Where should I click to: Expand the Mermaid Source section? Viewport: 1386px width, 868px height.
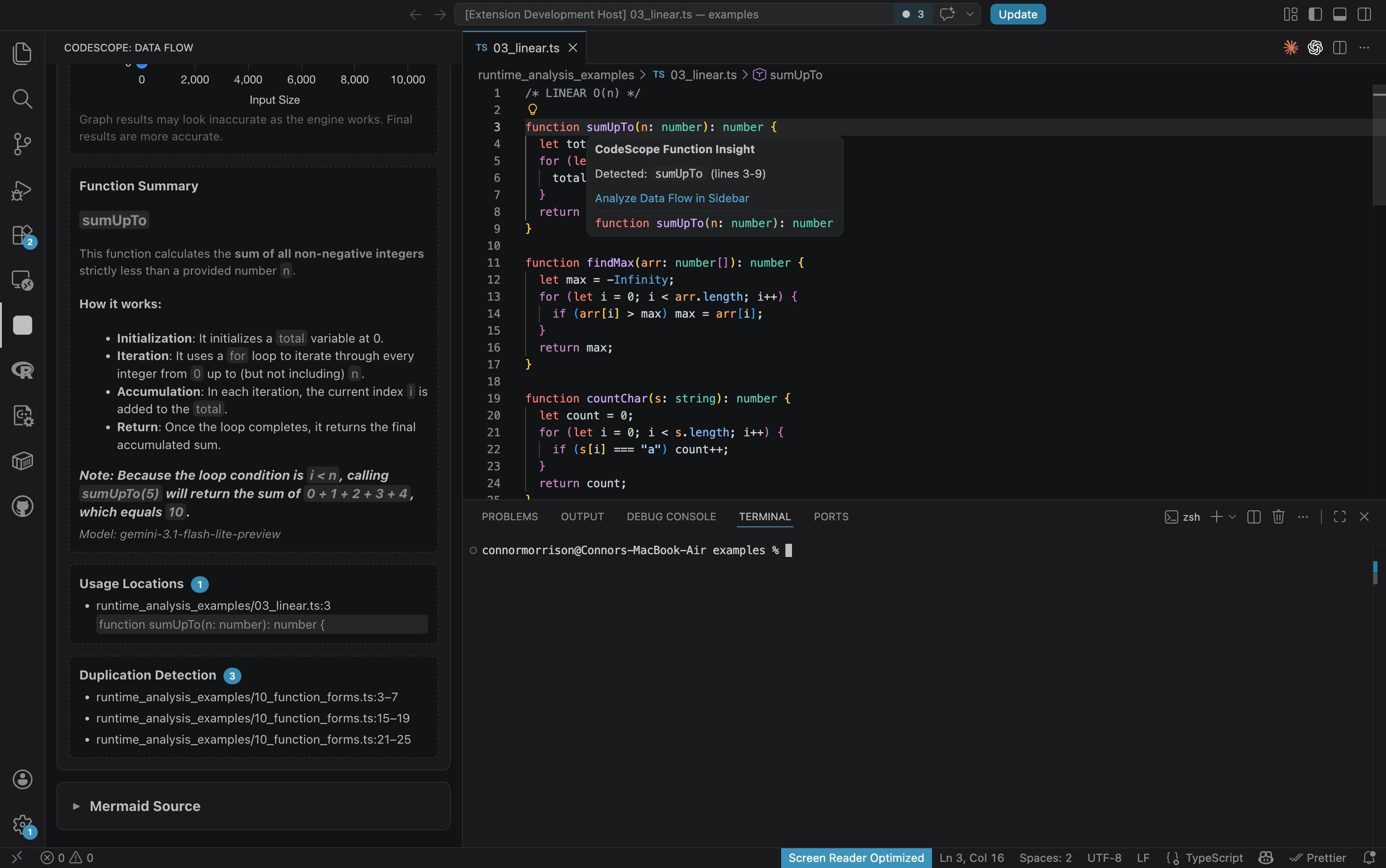(x=253, y=806)
